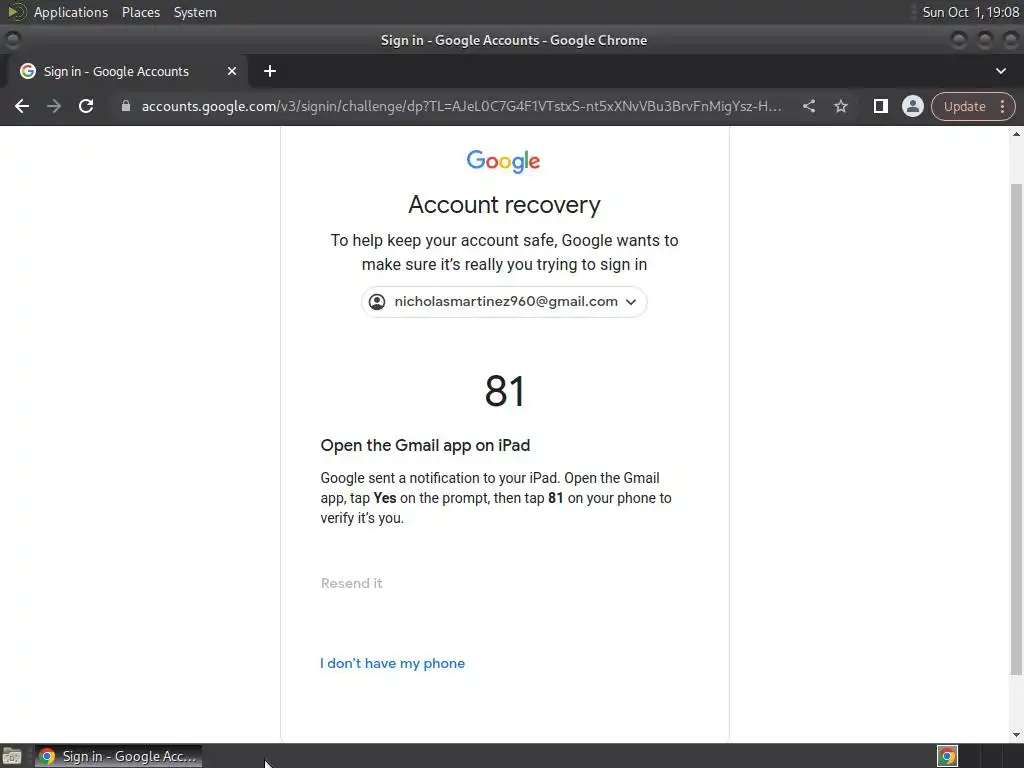Click the address bar URL
The width and height of the screenshot is (1024, 768).
point(461,106)
